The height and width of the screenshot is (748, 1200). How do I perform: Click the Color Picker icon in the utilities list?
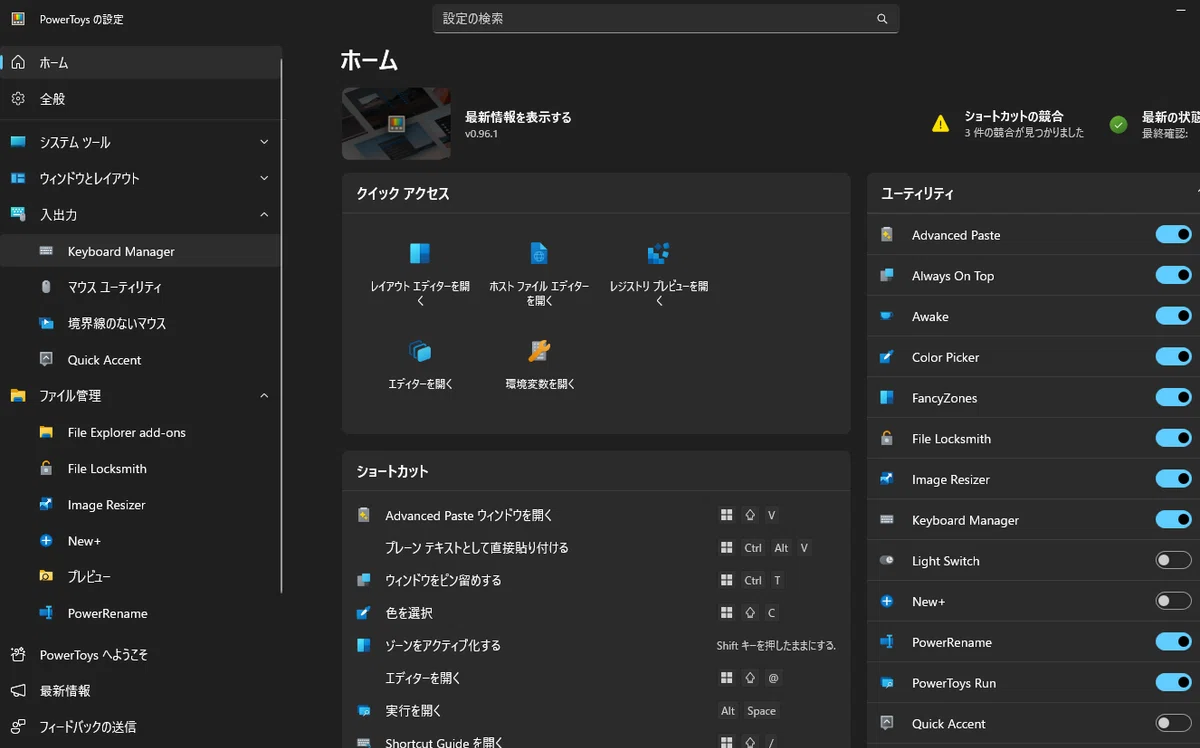887,357
